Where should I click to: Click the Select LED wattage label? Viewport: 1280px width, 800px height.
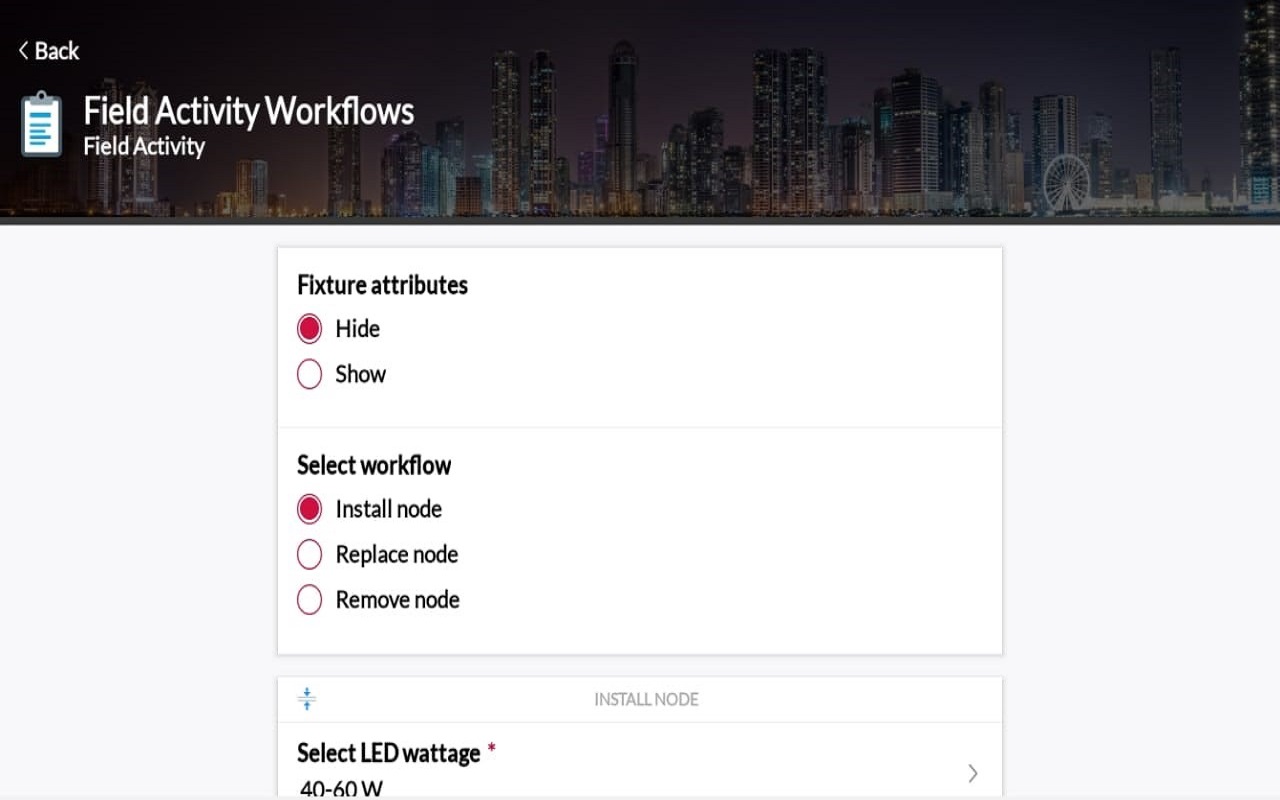click(388, 753)
